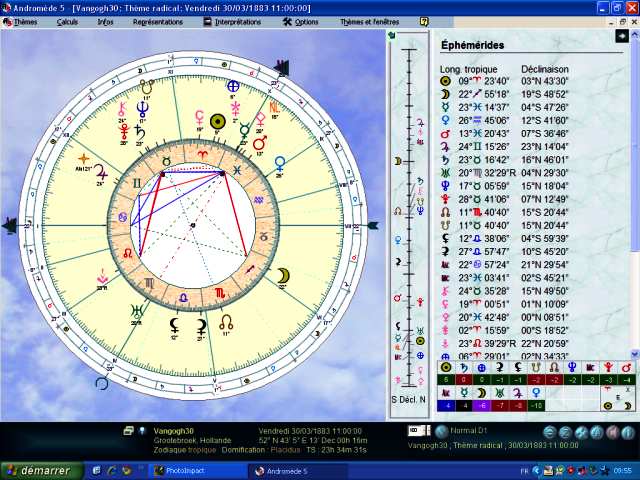Open the Représentations menu
640x480 pixels.
[158, 22]
